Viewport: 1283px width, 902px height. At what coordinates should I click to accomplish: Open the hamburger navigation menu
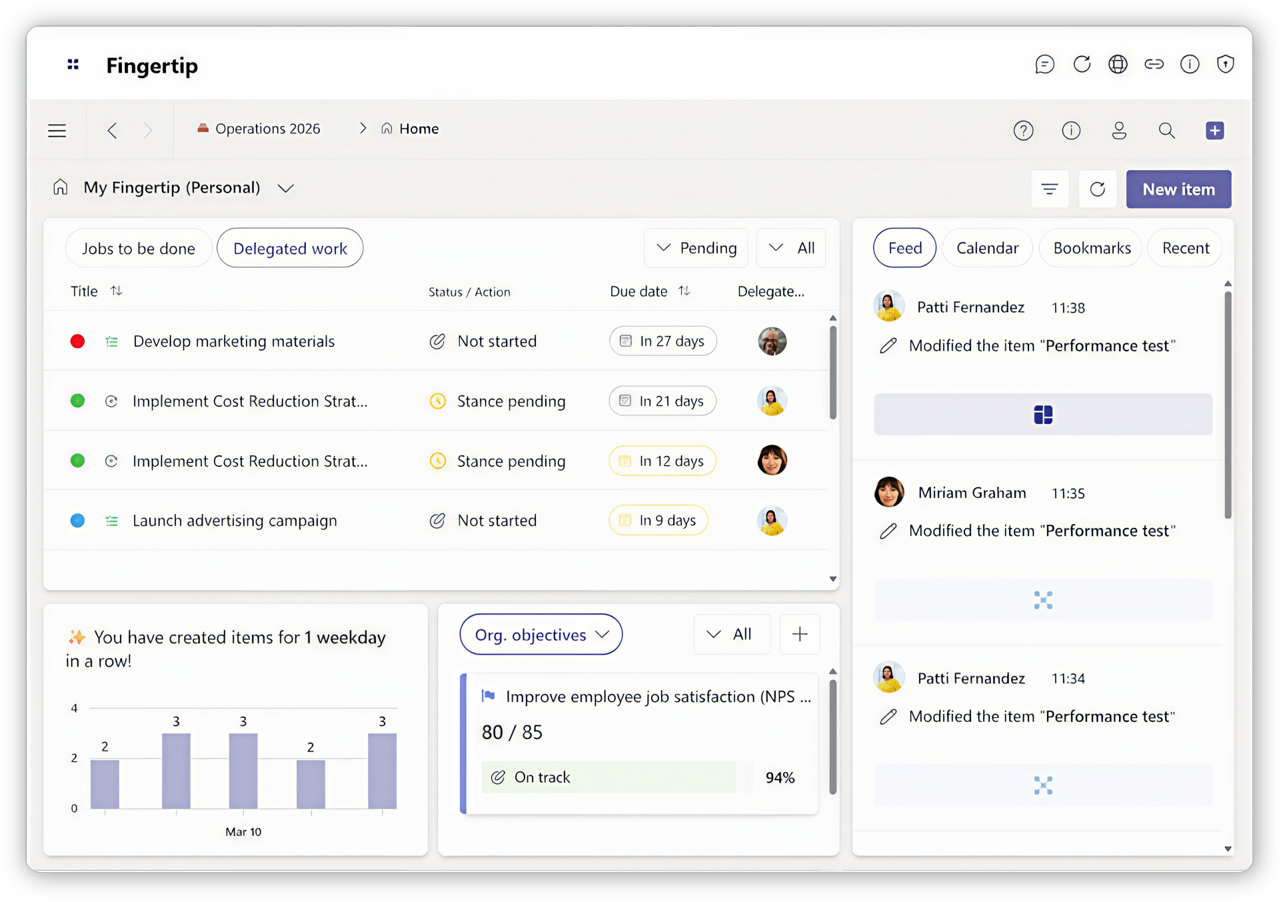pos(57,130)
